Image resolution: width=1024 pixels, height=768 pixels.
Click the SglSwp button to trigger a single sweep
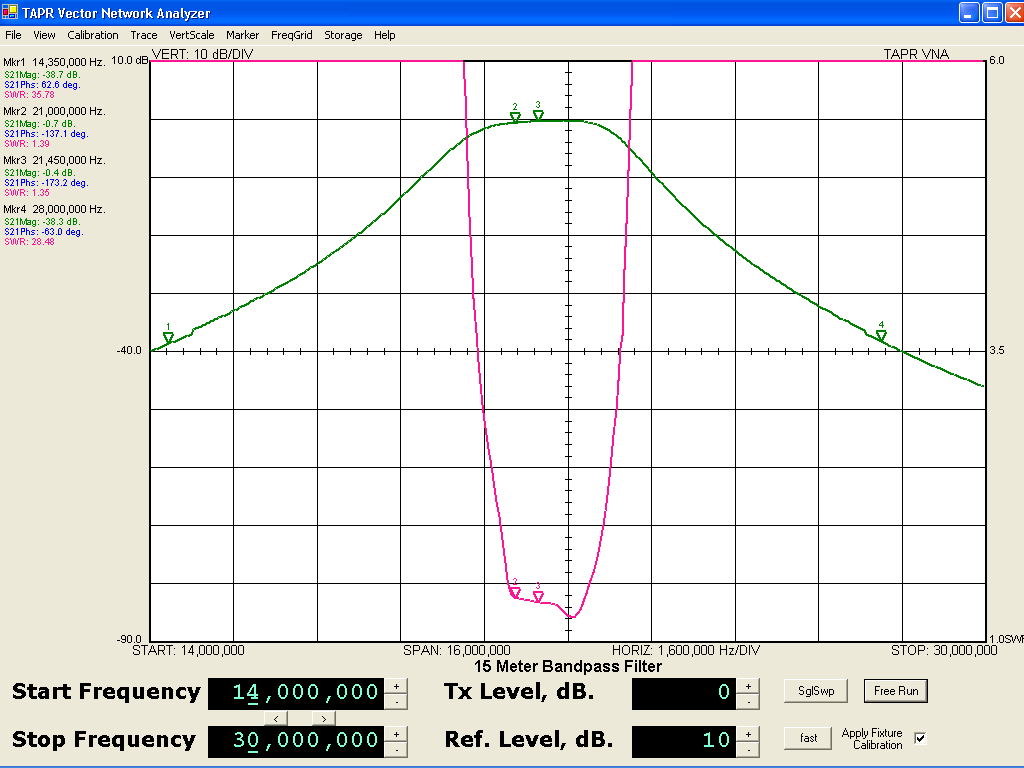814,691
